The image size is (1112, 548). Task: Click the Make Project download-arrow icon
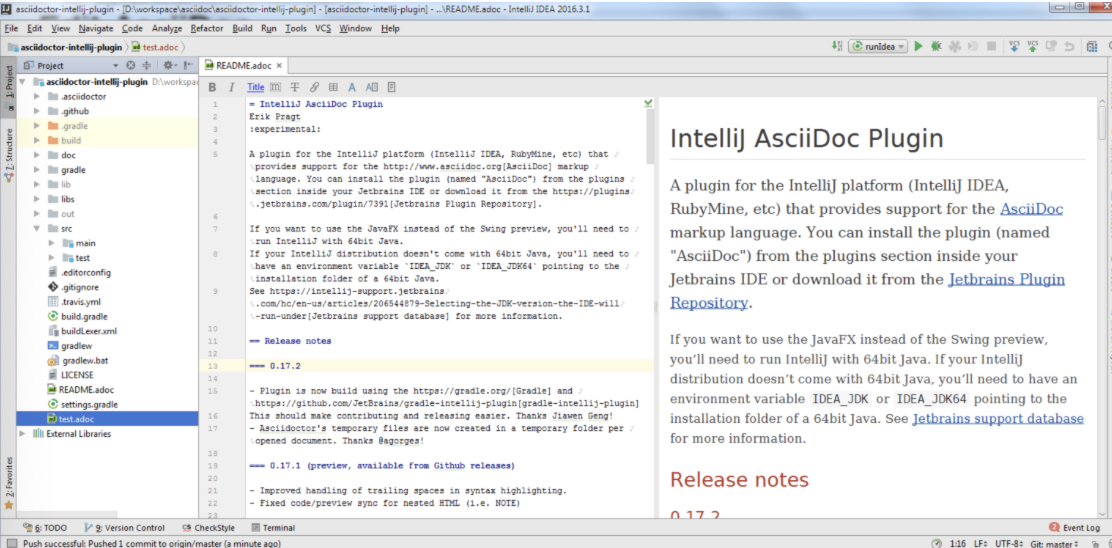tap(836, 46)
